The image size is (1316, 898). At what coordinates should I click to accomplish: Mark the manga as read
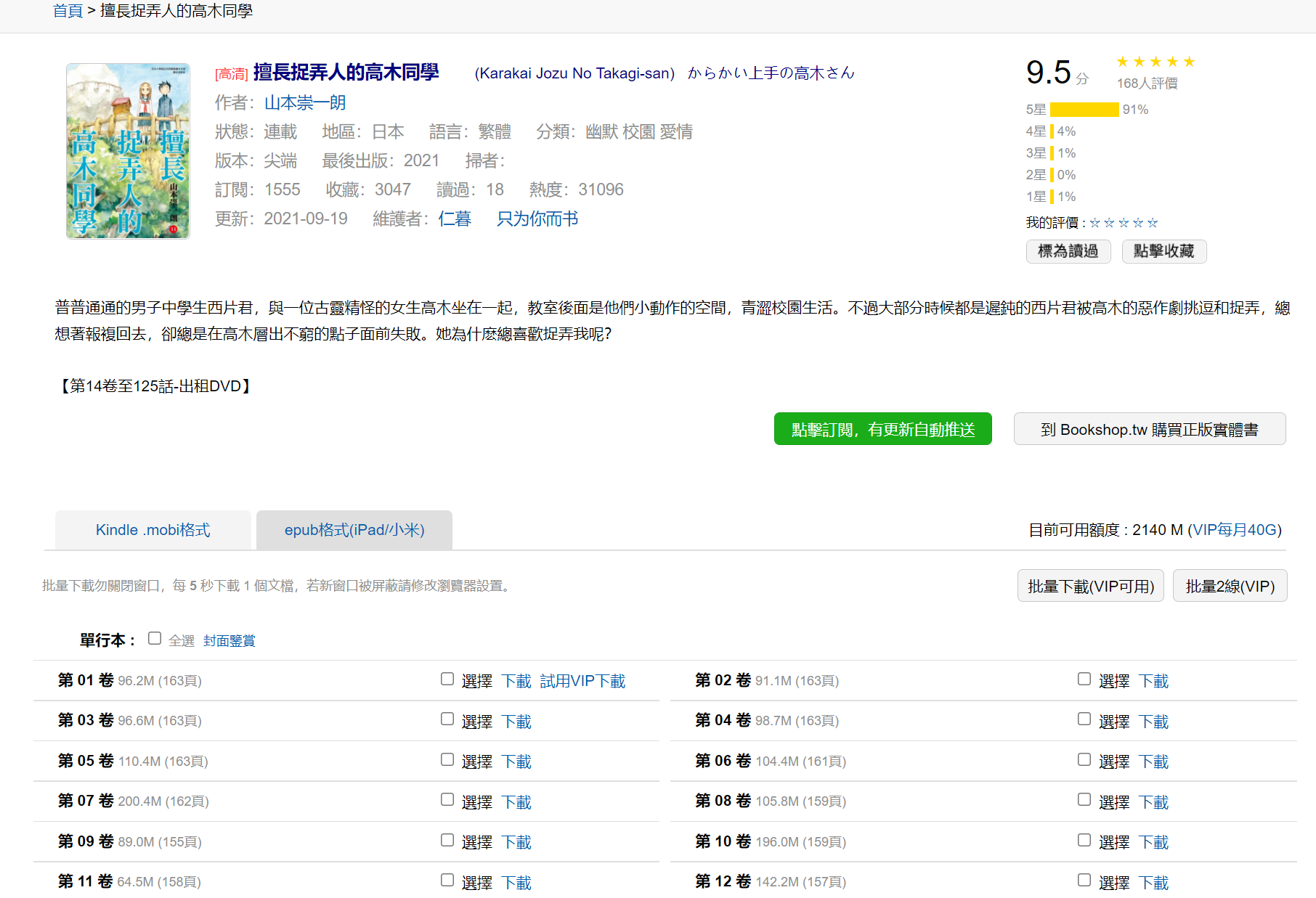pyautogui.click(x=1068, y=251)
